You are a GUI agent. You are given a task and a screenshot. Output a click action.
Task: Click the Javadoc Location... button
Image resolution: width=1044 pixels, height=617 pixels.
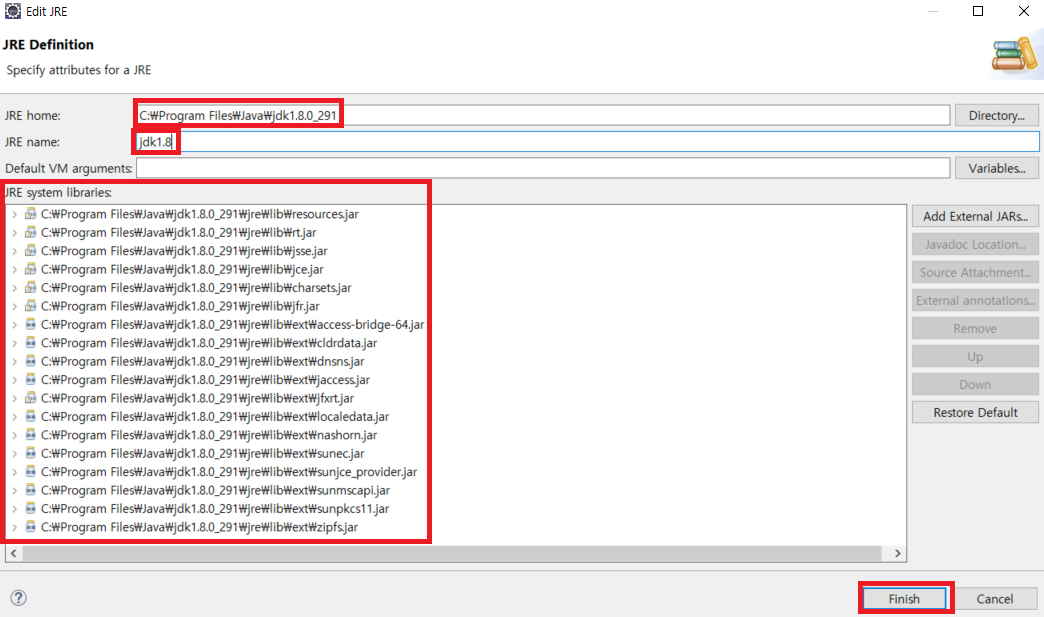coord(975,244)
